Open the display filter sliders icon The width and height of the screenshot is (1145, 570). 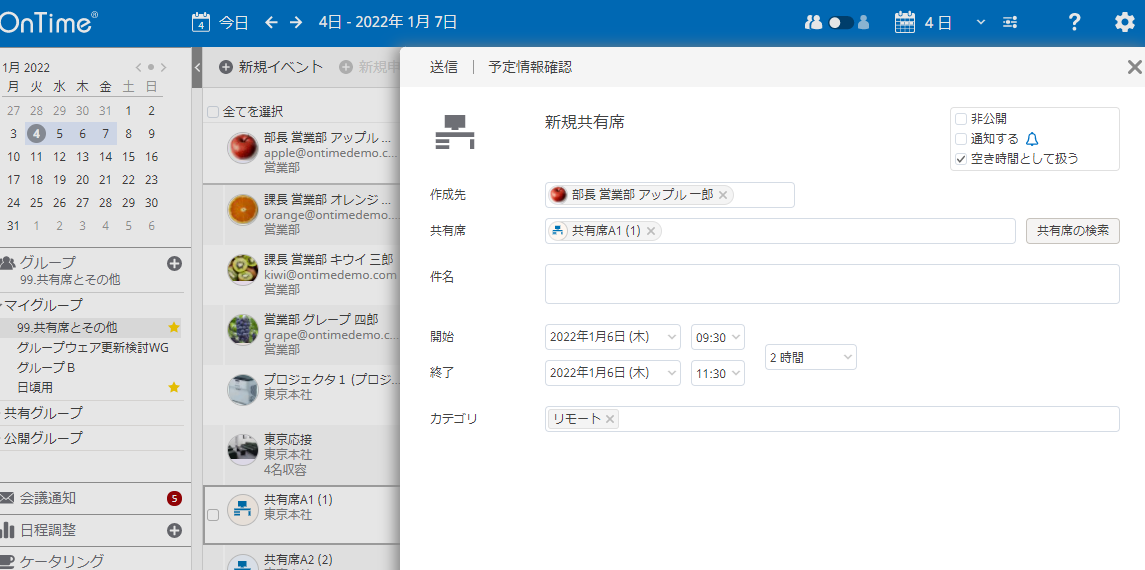1010,23
